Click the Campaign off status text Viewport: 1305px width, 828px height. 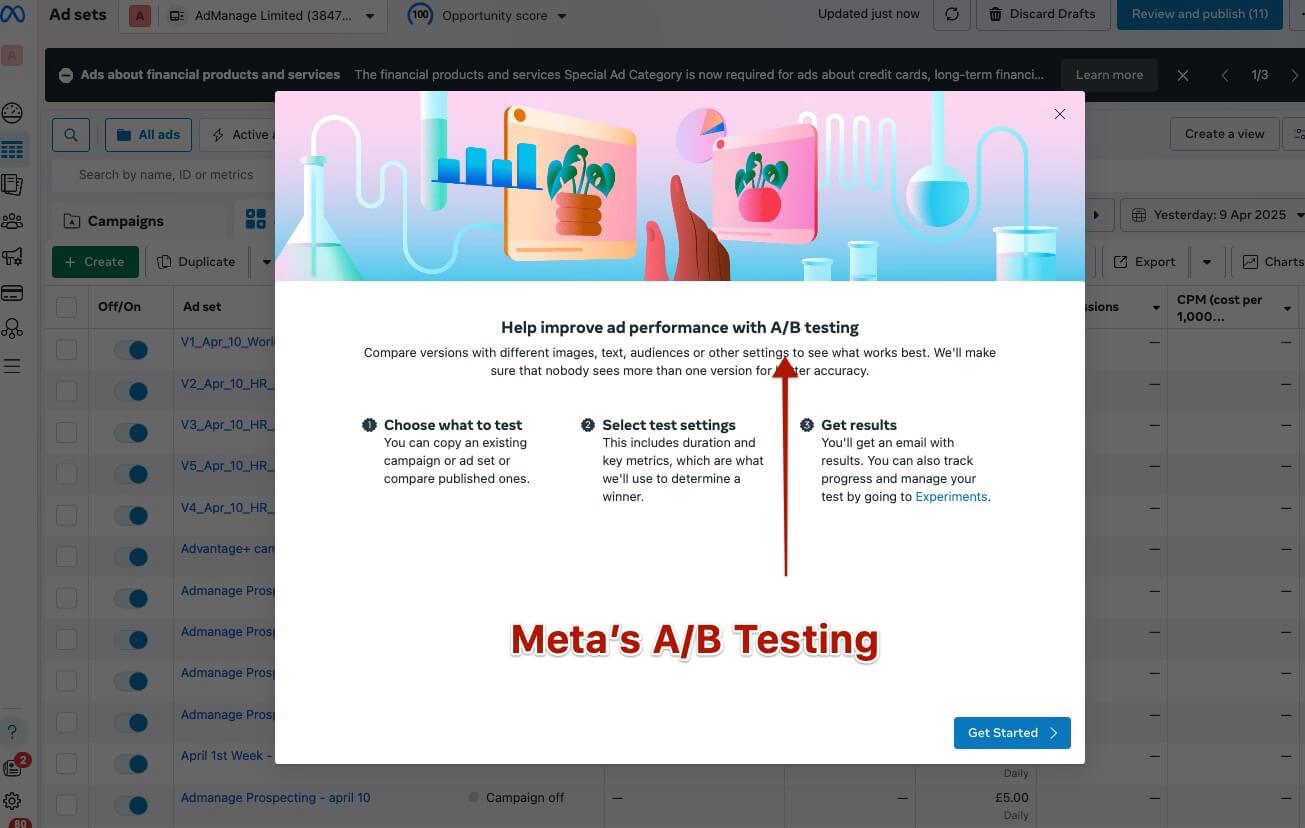click(524, 798)
